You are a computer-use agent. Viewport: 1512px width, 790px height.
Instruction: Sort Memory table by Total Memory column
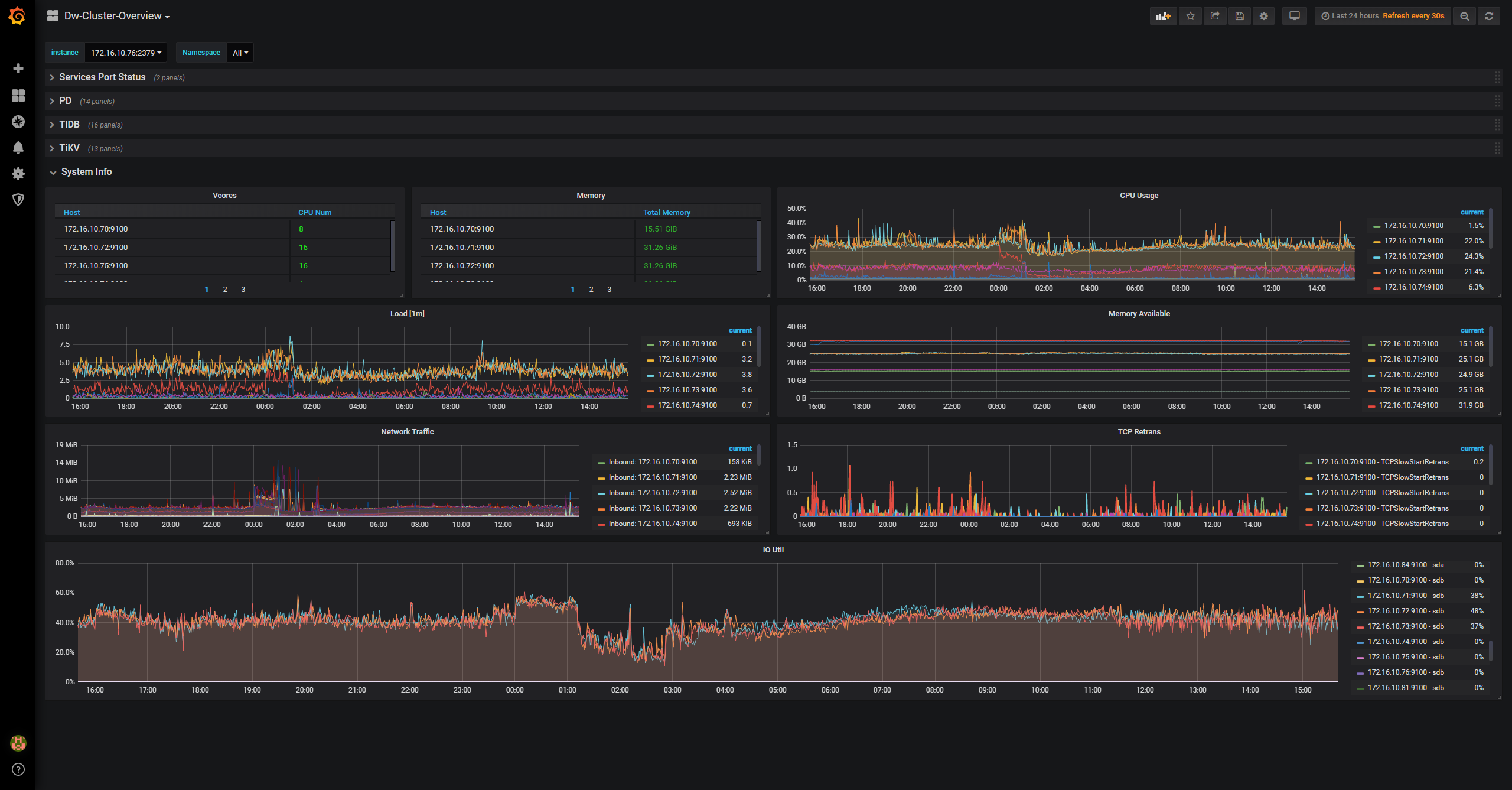pos(667,212)
